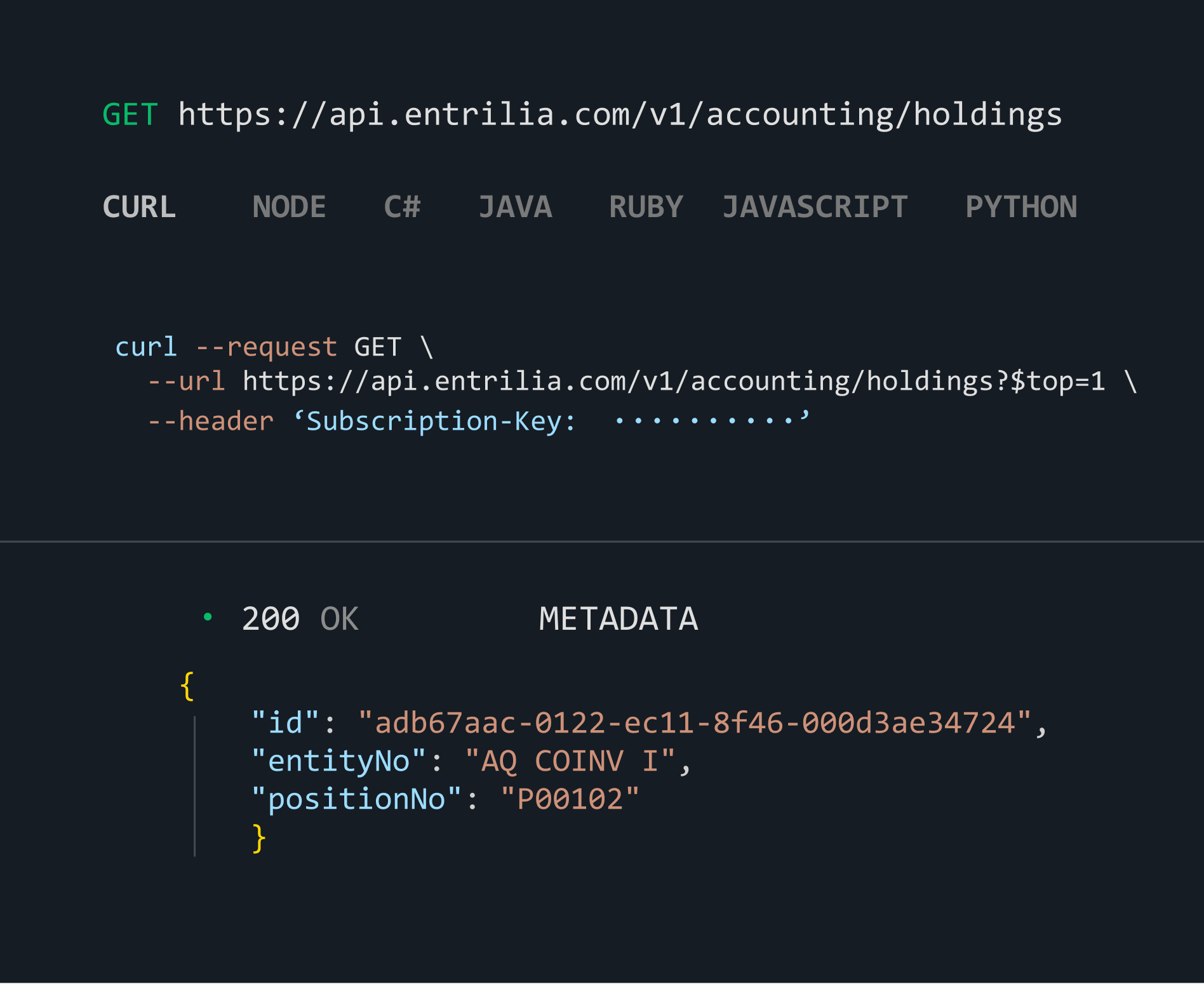
Task: Switch to the JAVA tab
Action: (515, 207)
